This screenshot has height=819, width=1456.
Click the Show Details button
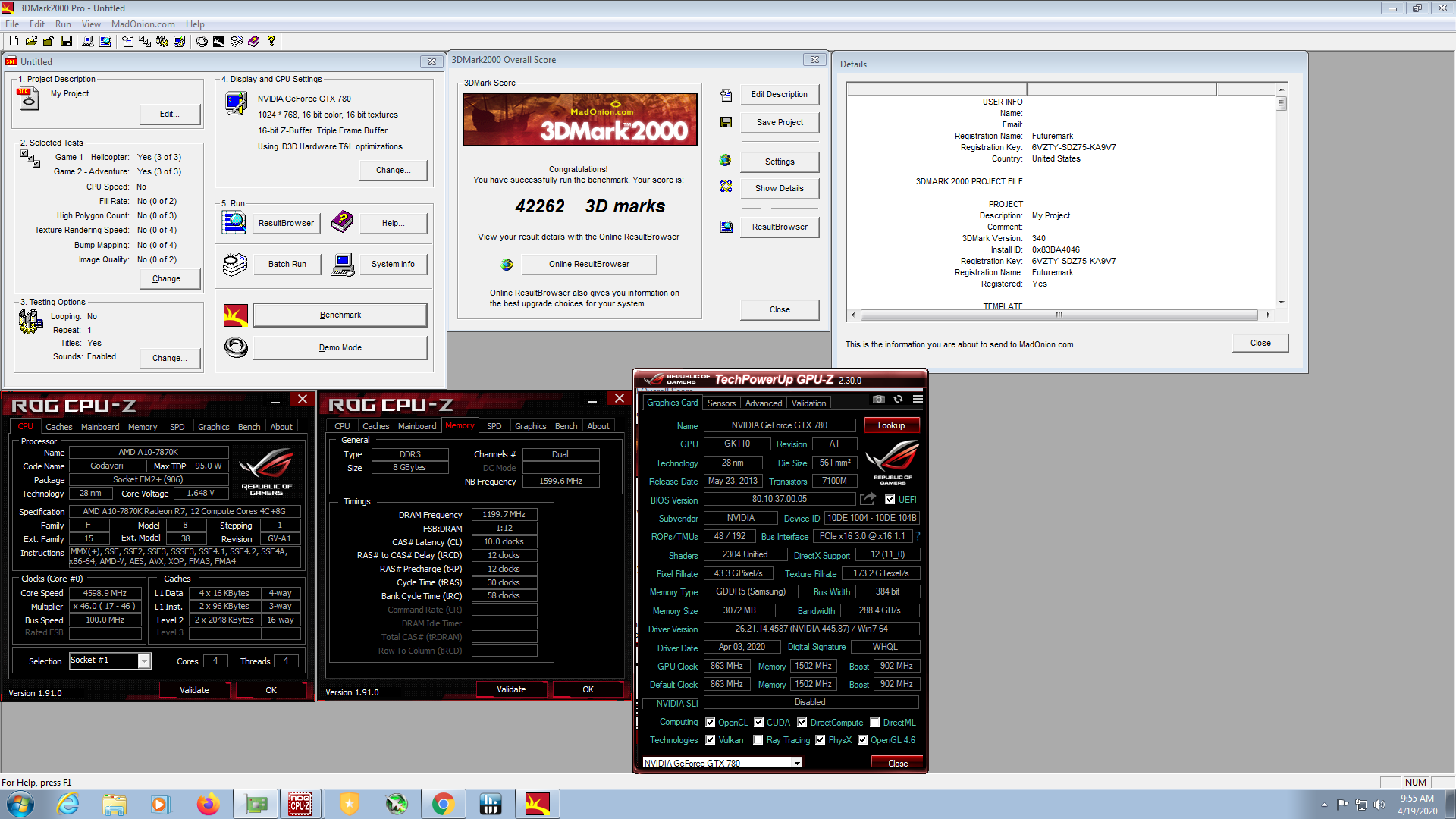click(x=779, y=188)
